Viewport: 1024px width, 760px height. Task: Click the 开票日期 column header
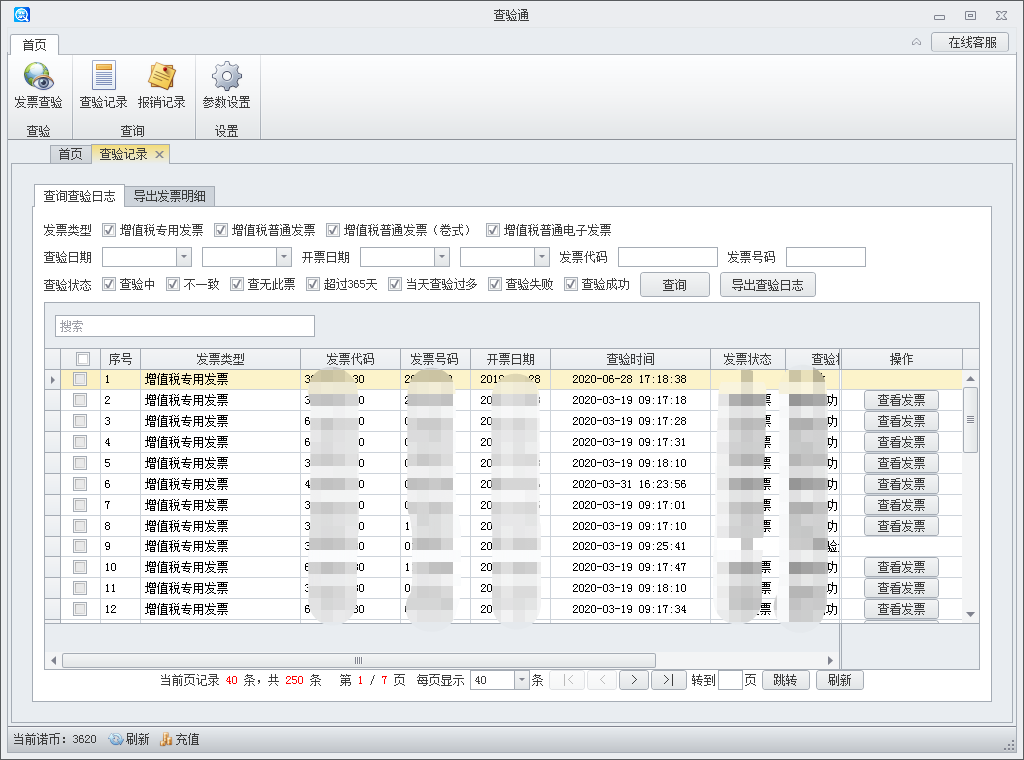(x=510, y=359)
